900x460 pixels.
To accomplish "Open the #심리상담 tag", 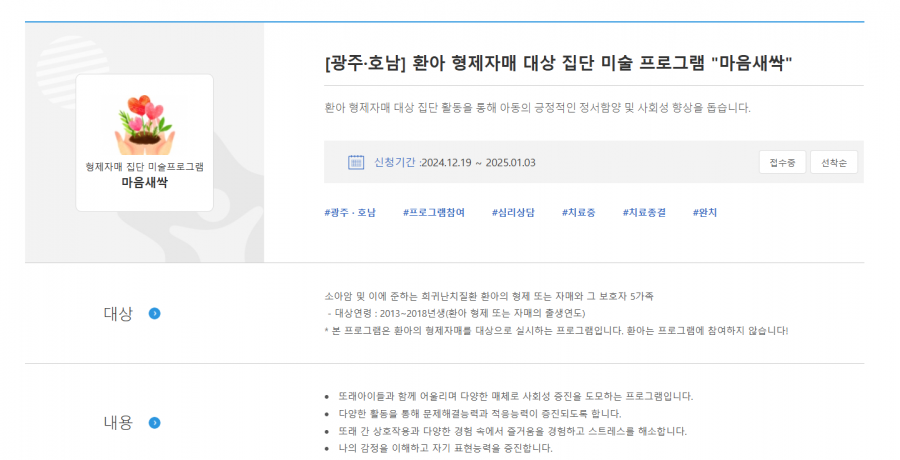I will click(x=513, y=212).
